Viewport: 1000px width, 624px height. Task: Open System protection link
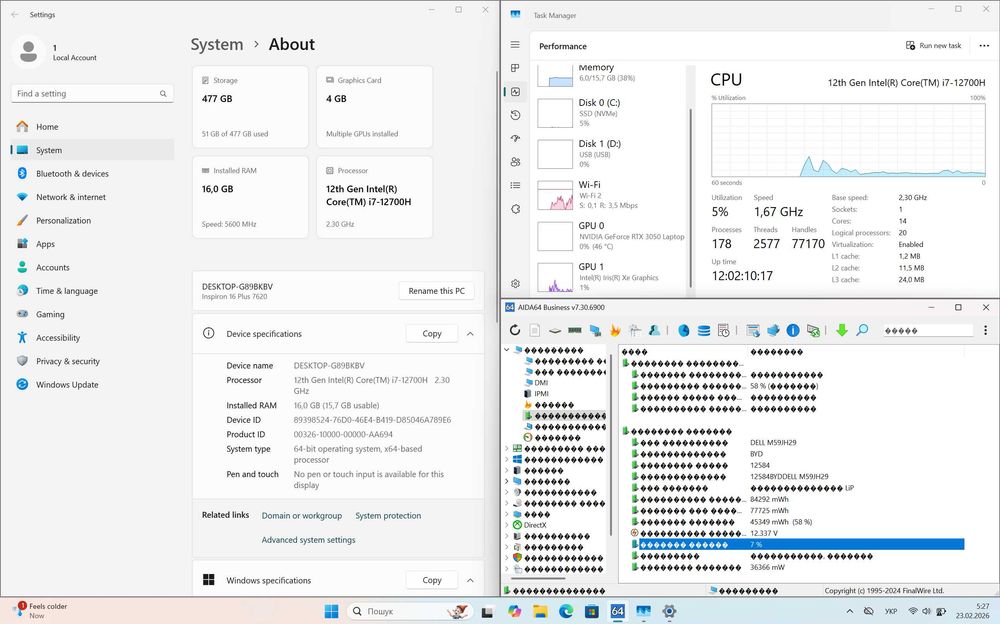point(388,516)
